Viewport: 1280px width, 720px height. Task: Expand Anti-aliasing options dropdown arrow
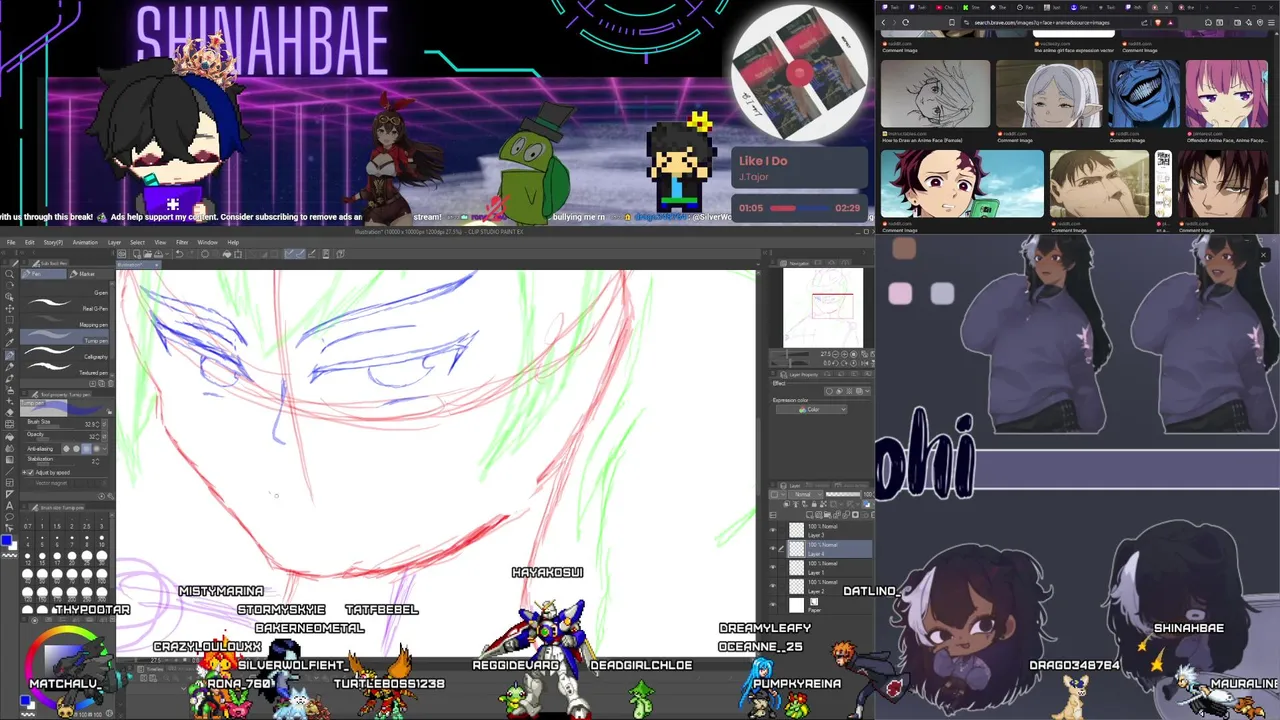click(104, 449)
